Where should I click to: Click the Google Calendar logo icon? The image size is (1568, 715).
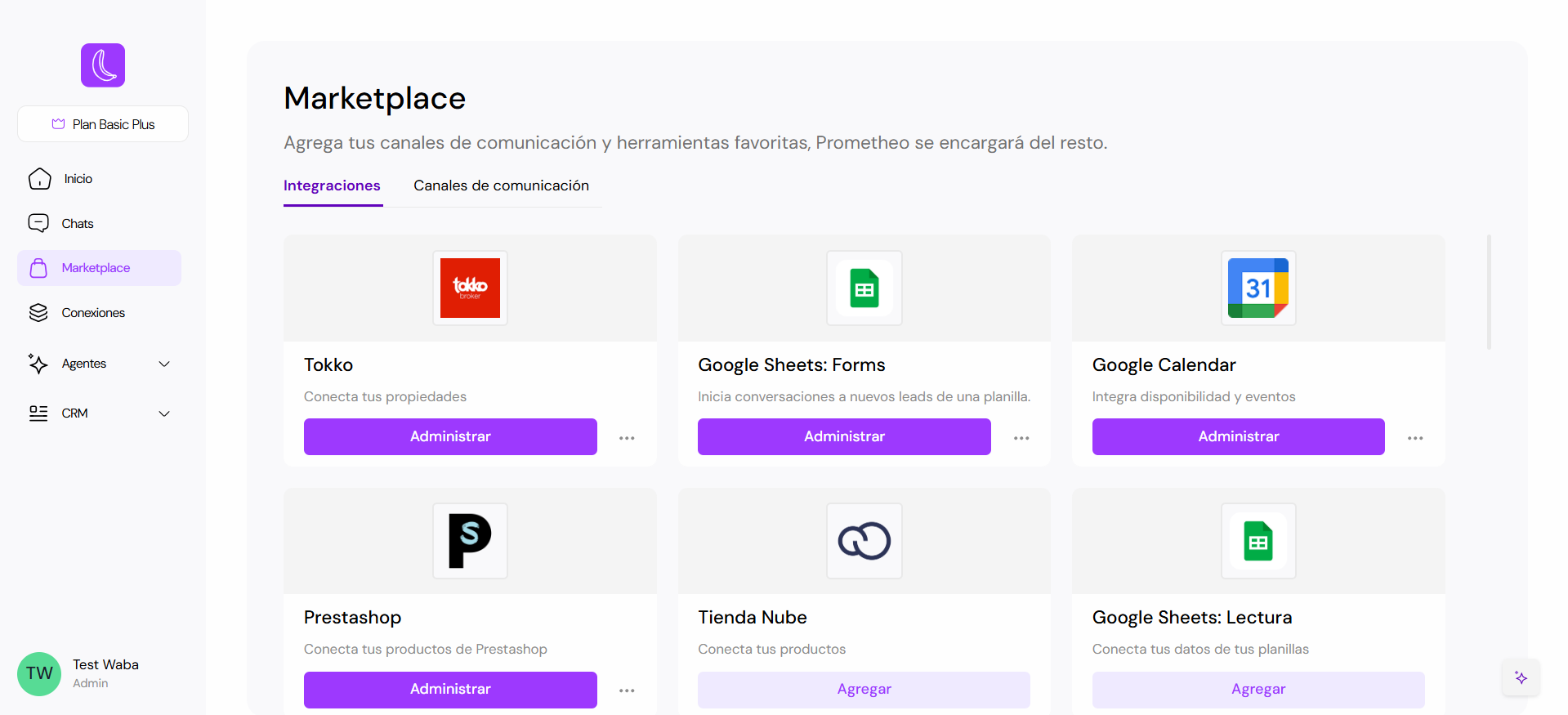coord(1258,288)
